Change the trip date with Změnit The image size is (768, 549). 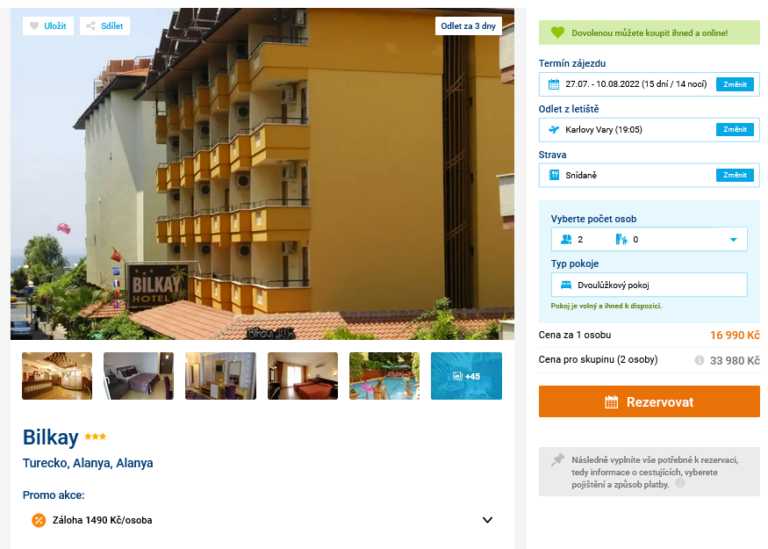tap(735, 84)
